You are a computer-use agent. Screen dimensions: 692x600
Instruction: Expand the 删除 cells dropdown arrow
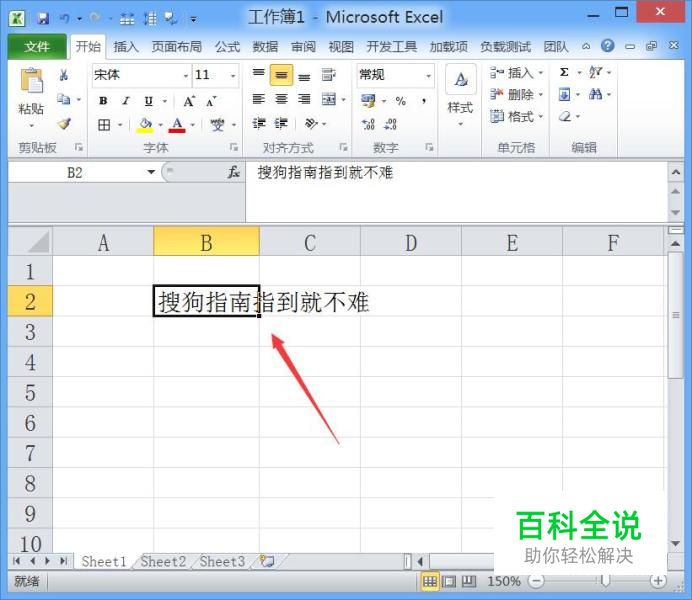tap(541, 94)
